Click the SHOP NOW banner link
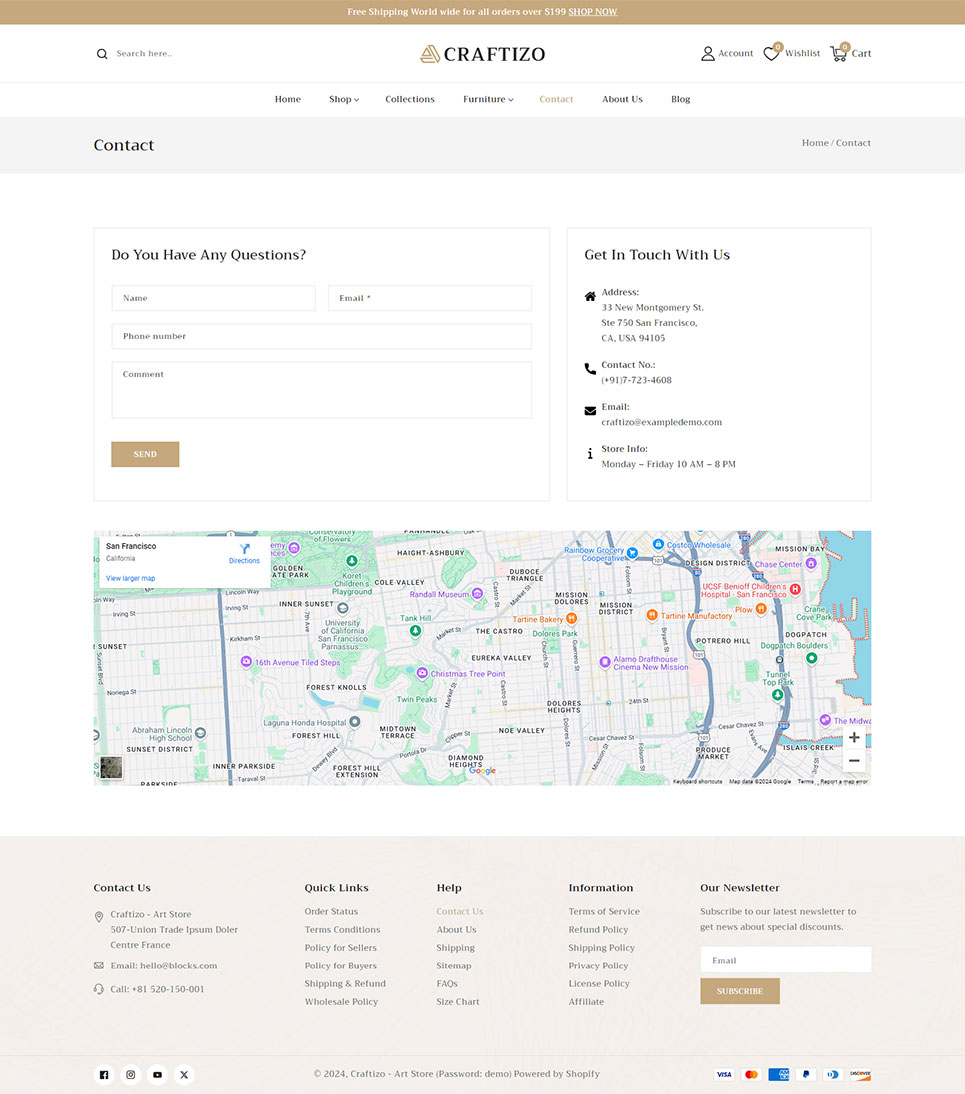The image size is (965, 1094). pos(592,12)
